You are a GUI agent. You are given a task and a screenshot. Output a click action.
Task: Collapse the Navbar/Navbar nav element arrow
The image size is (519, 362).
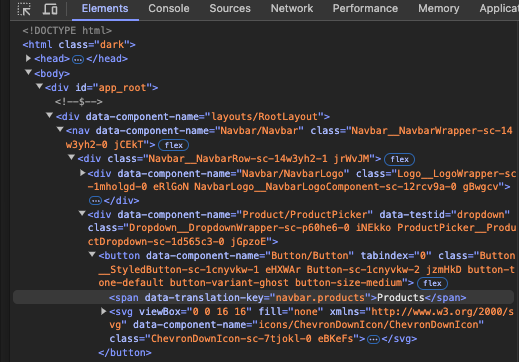[60, 129]
